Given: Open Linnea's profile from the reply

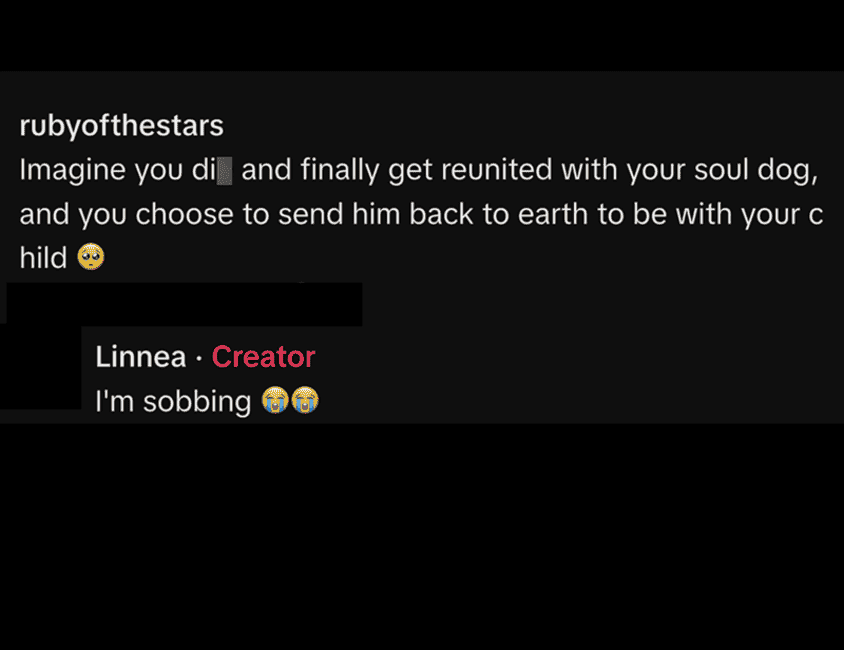Looking at the screenshot, I should point(140,357).
